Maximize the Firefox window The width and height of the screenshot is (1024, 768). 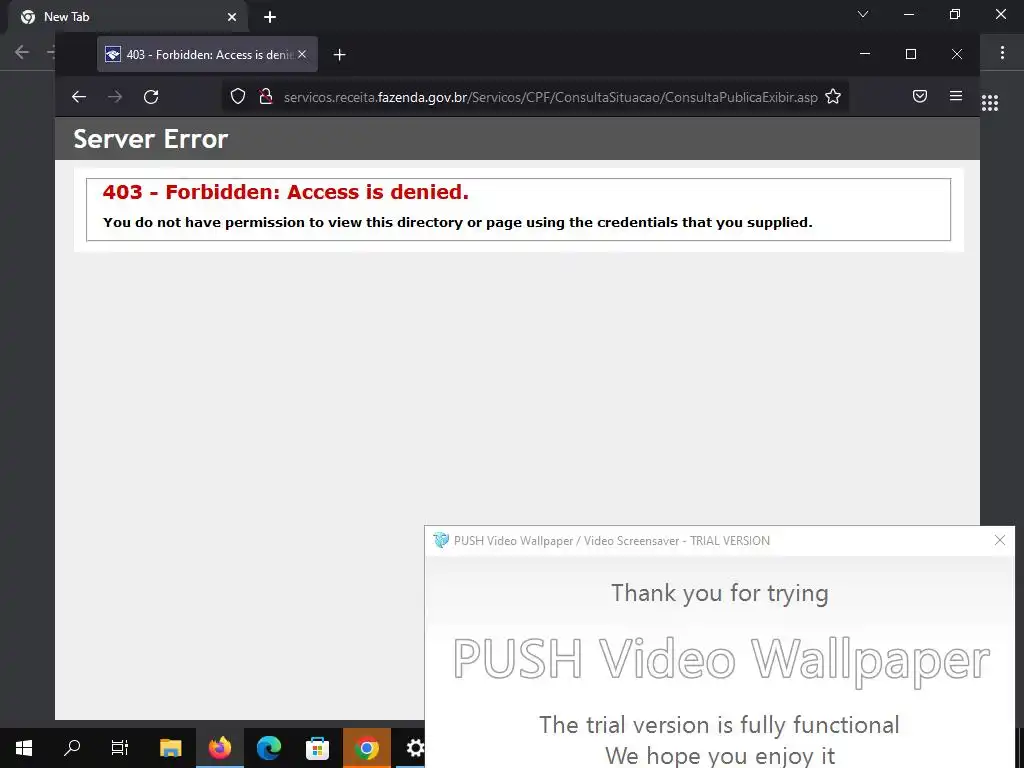tap(911, 54)
